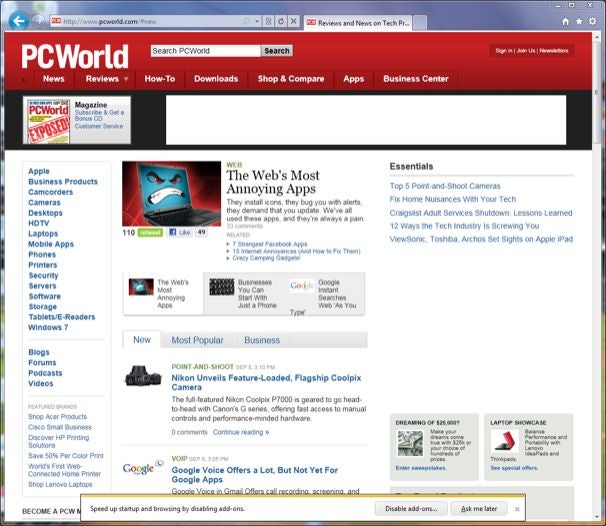
Task: Focus the Search PCWorld input field
Action: pos(205,51)
